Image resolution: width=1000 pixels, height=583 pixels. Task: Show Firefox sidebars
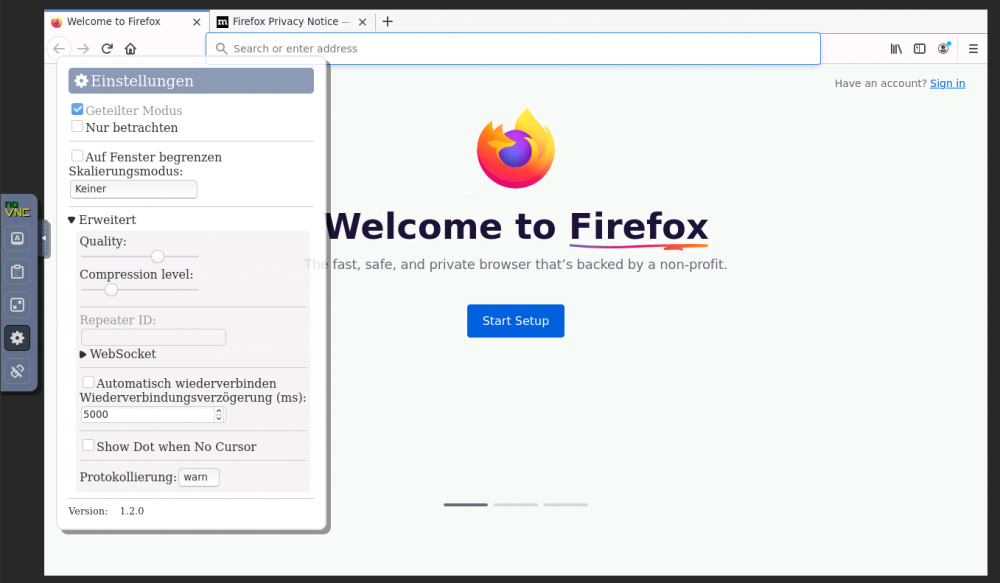pos(920,48)
